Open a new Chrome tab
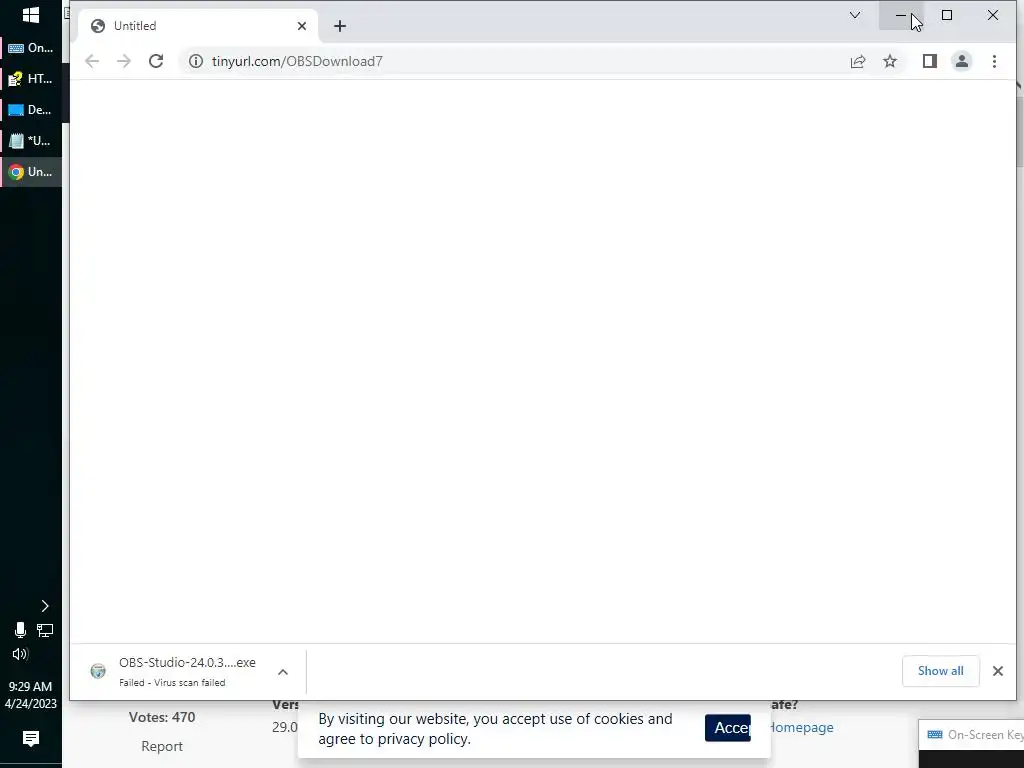The height and width of the screenshot is (768, 1024). point(340,26)
